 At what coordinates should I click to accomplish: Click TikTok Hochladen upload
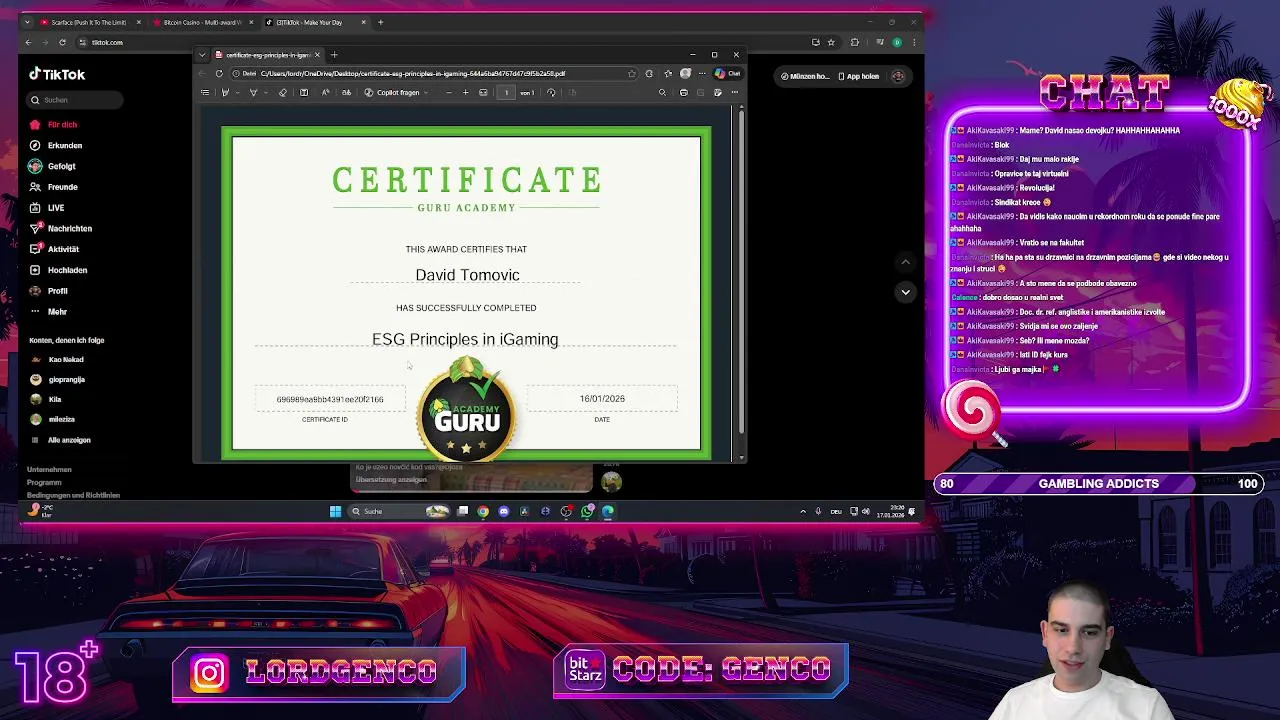coord(67,270)
